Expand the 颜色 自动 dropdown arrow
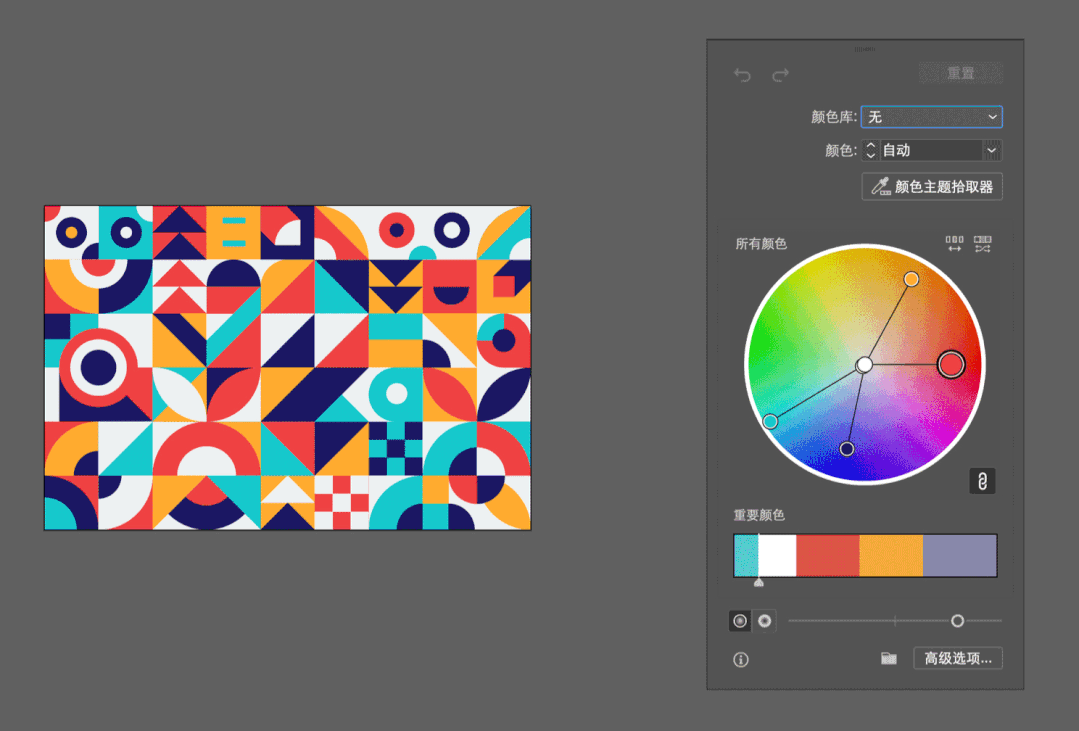 tap(992, 150)
